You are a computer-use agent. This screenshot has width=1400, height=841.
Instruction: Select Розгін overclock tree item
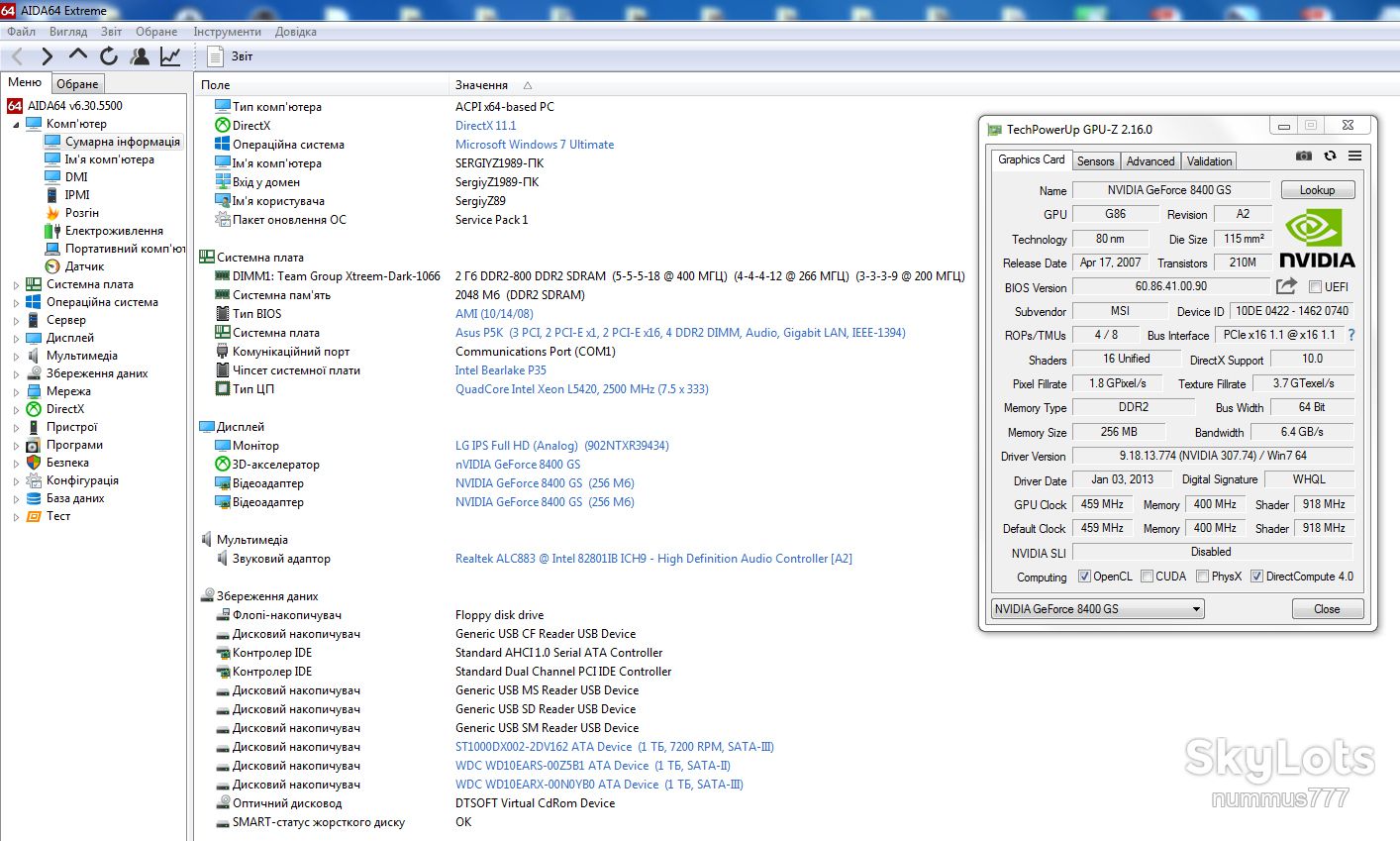tap(81, 213)
